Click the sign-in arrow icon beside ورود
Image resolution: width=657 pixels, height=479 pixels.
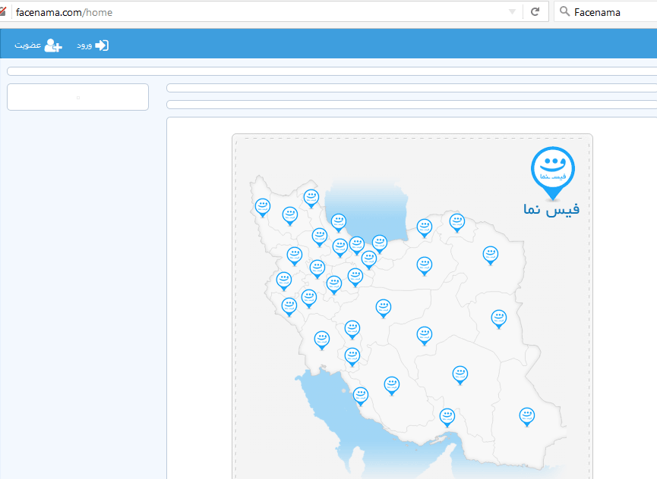click(x=102, y=45)
